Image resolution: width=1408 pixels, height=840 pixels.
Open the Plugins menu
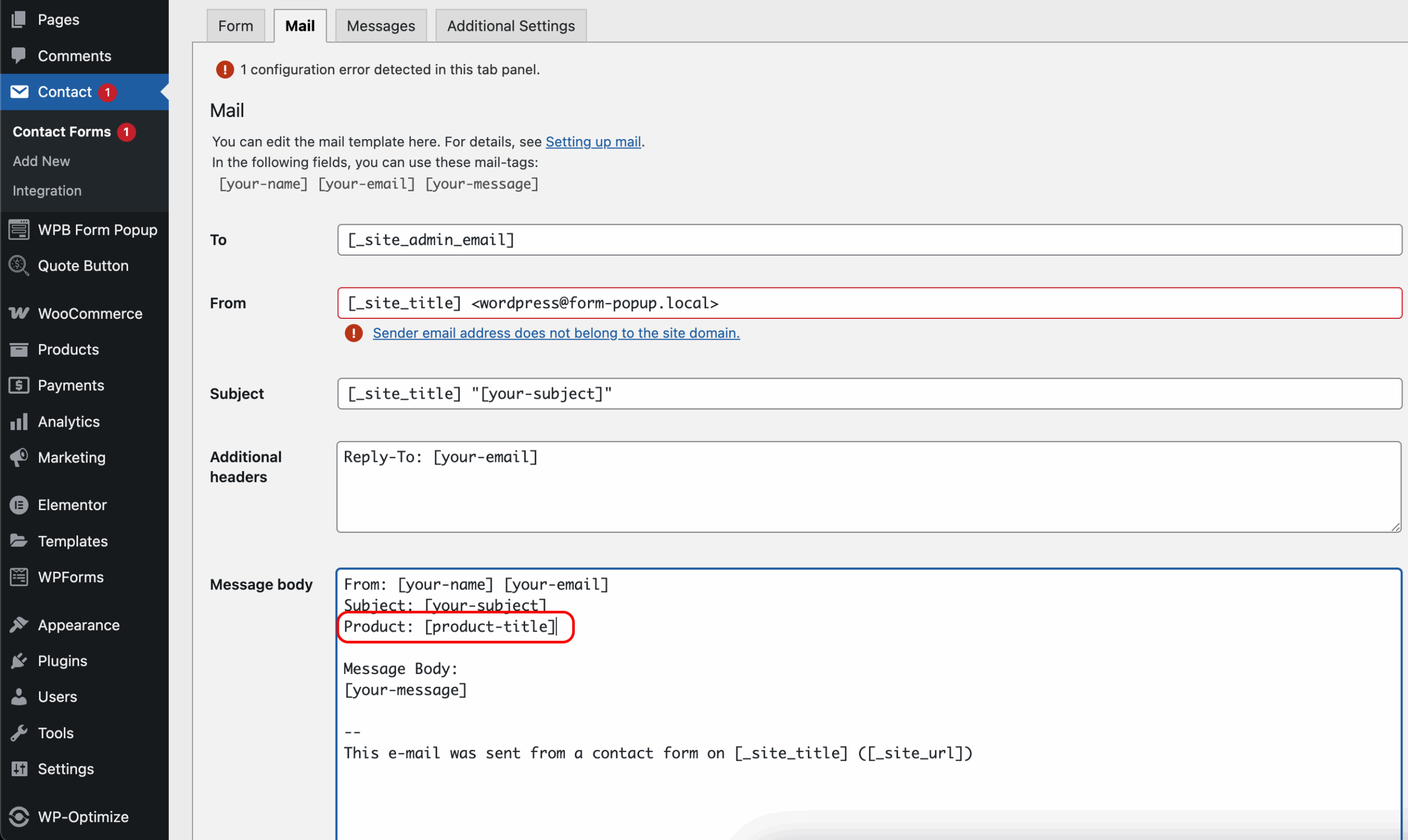pos(84,661)
